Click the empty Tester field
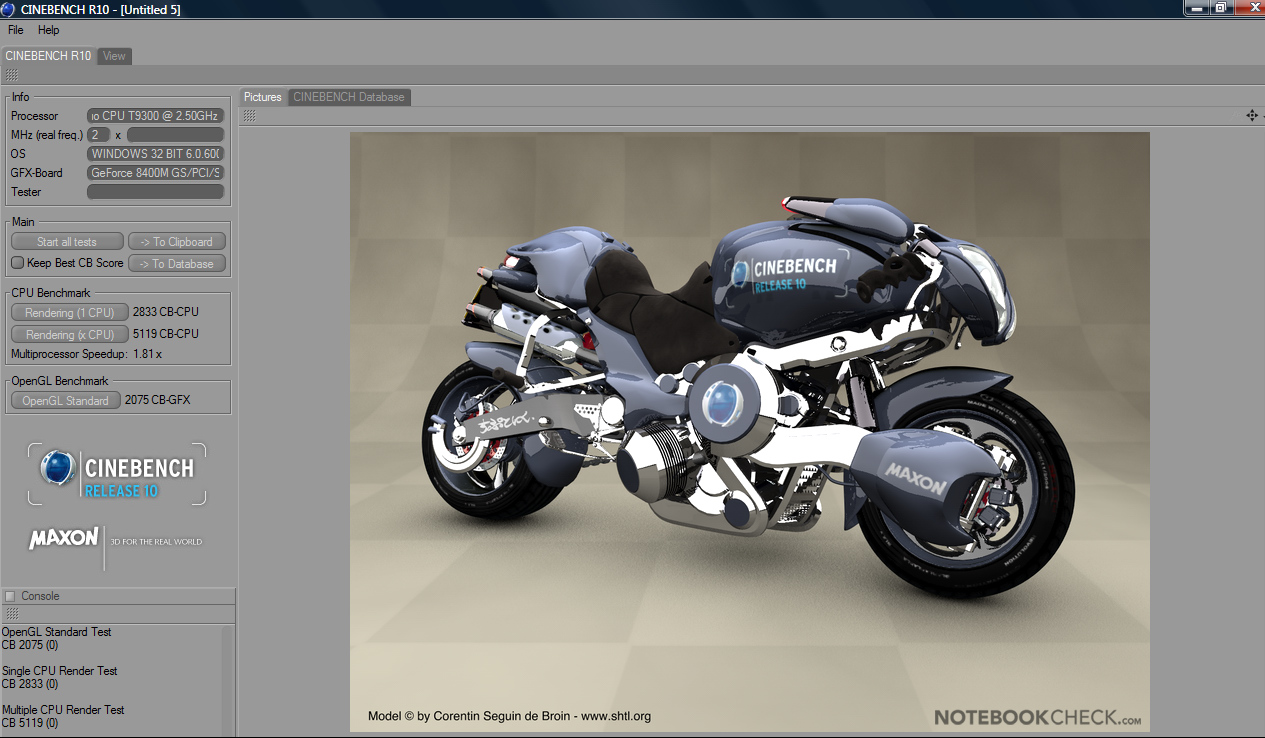Viewport: 1265px width, 738px height. pyautogui.click(x=155, y=192)
